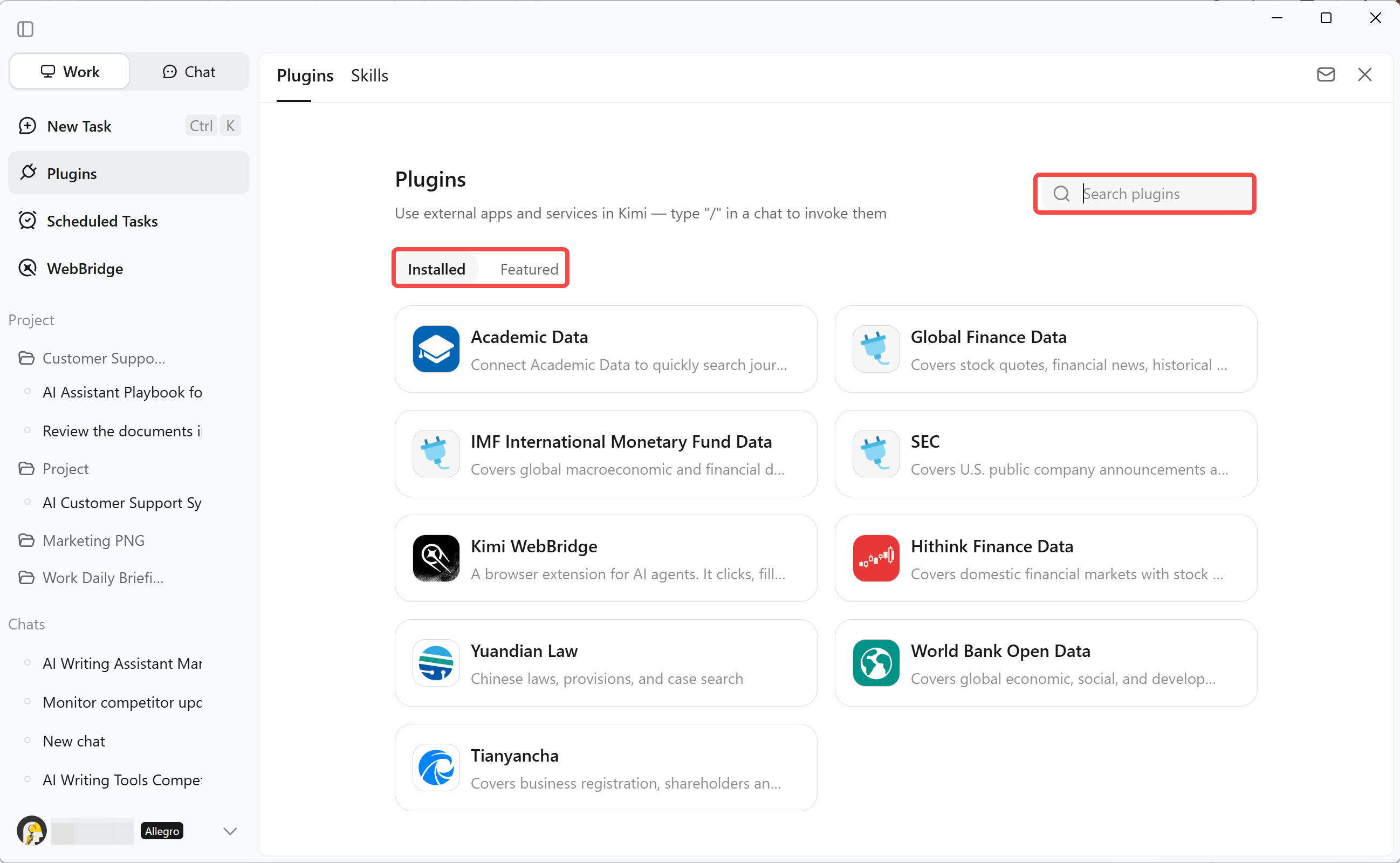Click the Plugins plug icon in sidebar
Image resolution: width=1400 pixels, height=863 pixels.
pyautogui.click(x=28, y=173)
